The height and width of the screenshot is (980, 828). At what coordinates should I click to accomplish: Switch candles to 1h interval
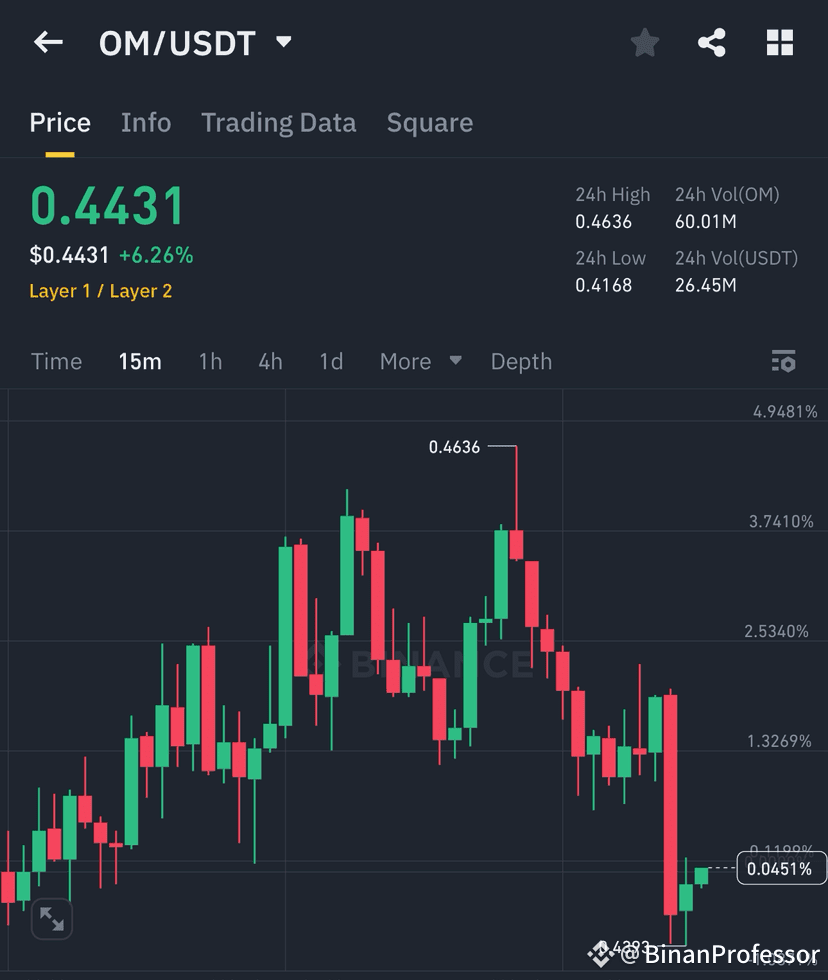click(210, 361)
